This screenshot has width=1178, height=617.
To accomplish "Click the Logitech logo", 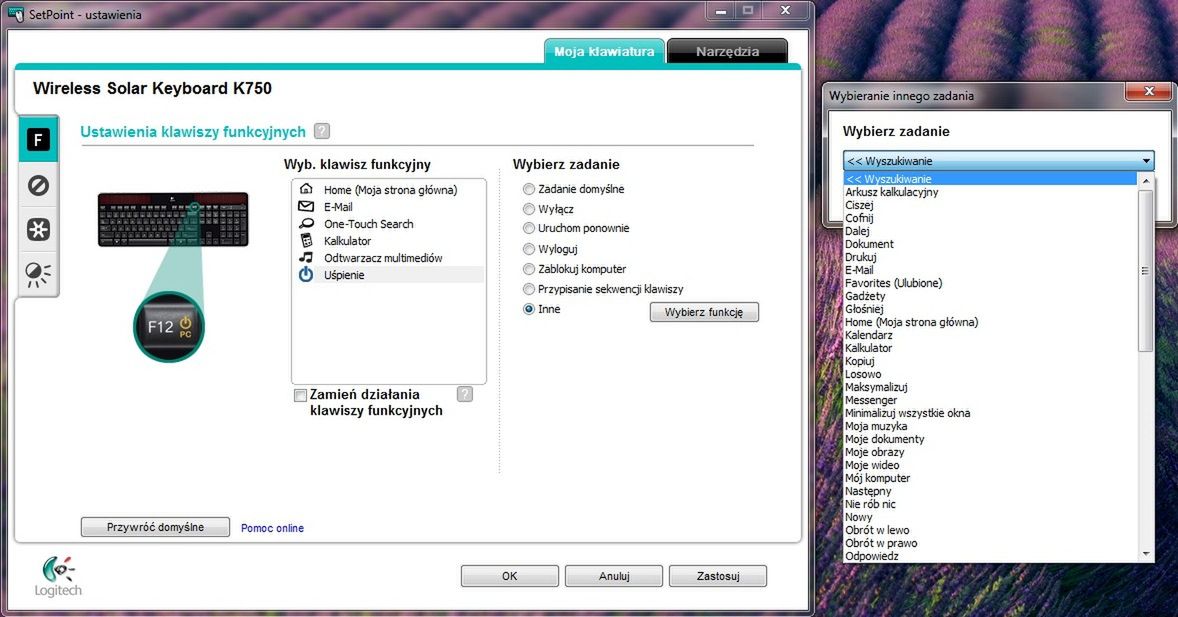I will point(58,576).
